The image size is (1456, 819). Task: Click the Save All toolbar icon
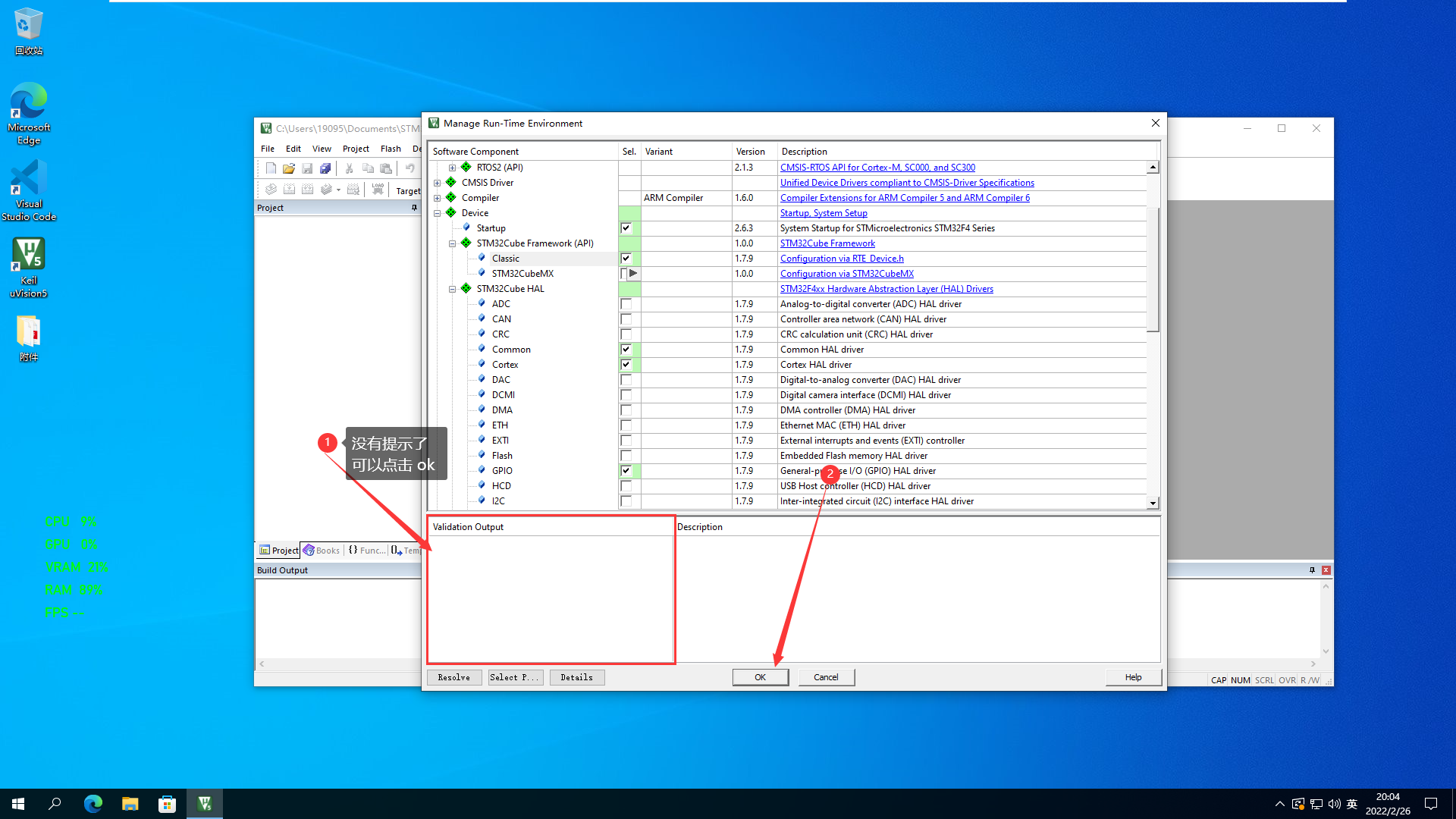coord(325,168)
